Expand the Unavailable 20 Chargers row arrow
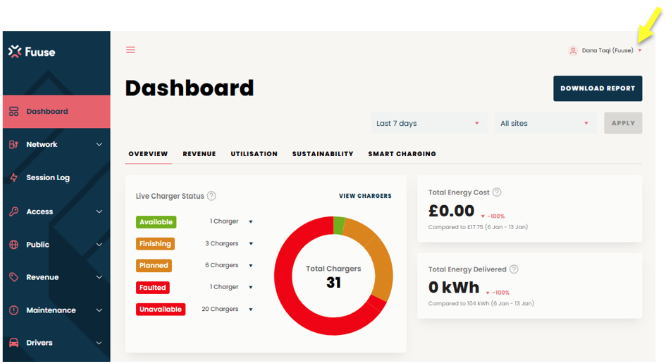The image size is (672, 364). click(251, 309)
